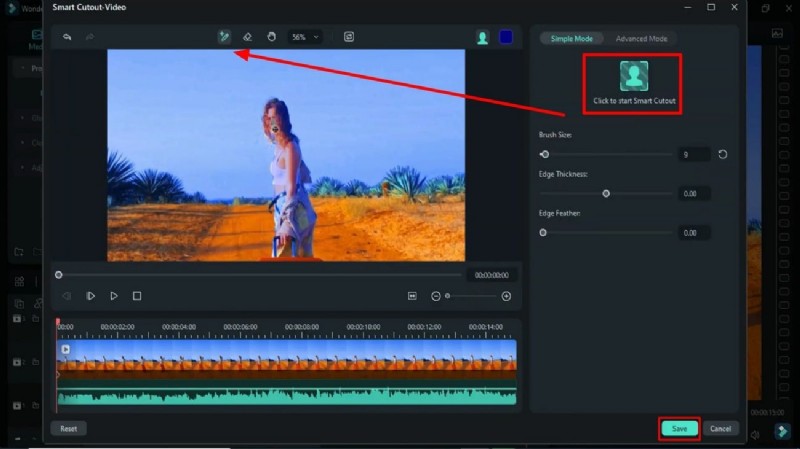Activate the hand pan tool
This screenshot has height=449, width=800.
[270, 37]
